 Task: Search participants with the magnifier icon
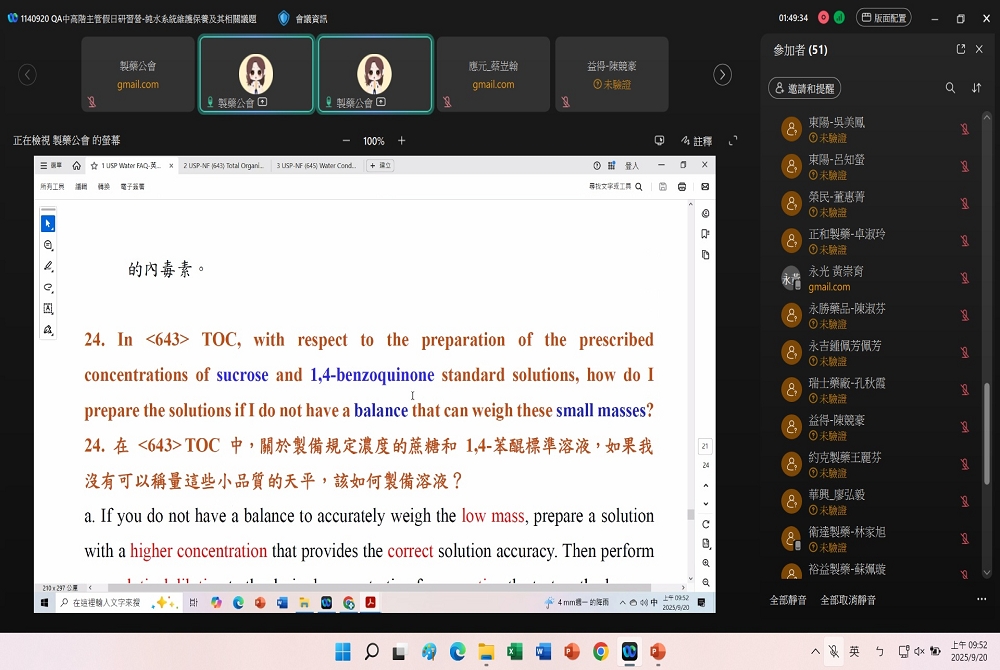(950, 88)
